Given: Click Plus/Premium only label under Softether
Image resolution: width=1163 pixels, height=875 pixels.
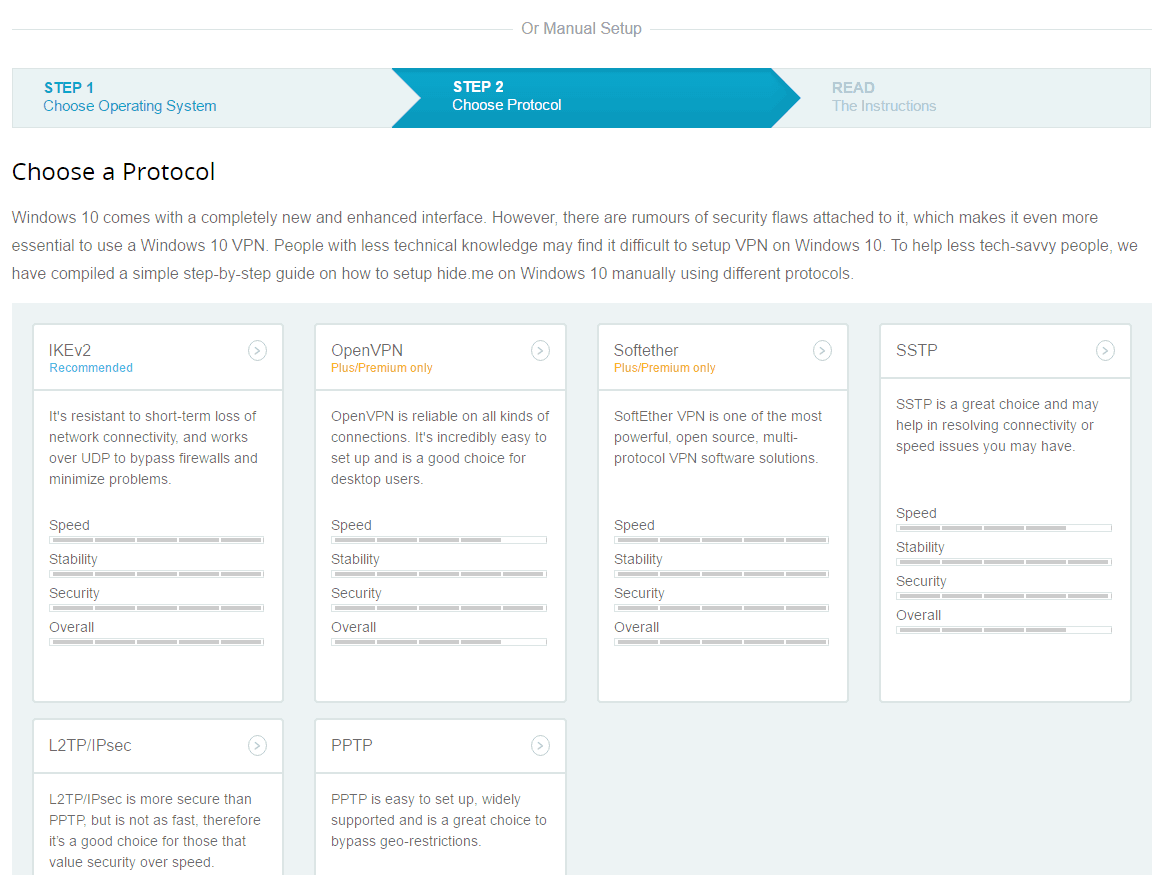Looking at the screenshot, I should coord(665,368).
